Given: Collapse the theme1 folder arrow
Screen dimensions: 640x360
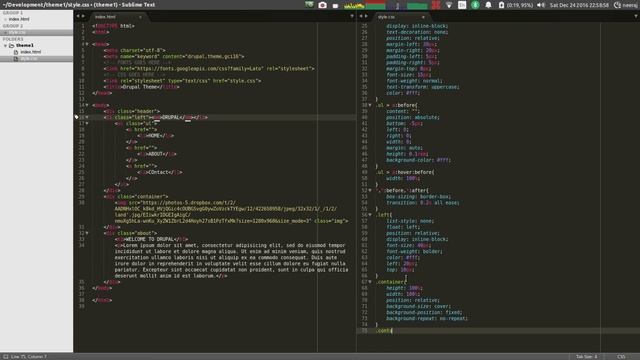Looking at the screenshot, I should pyautogui.click(x=5, y=46).
